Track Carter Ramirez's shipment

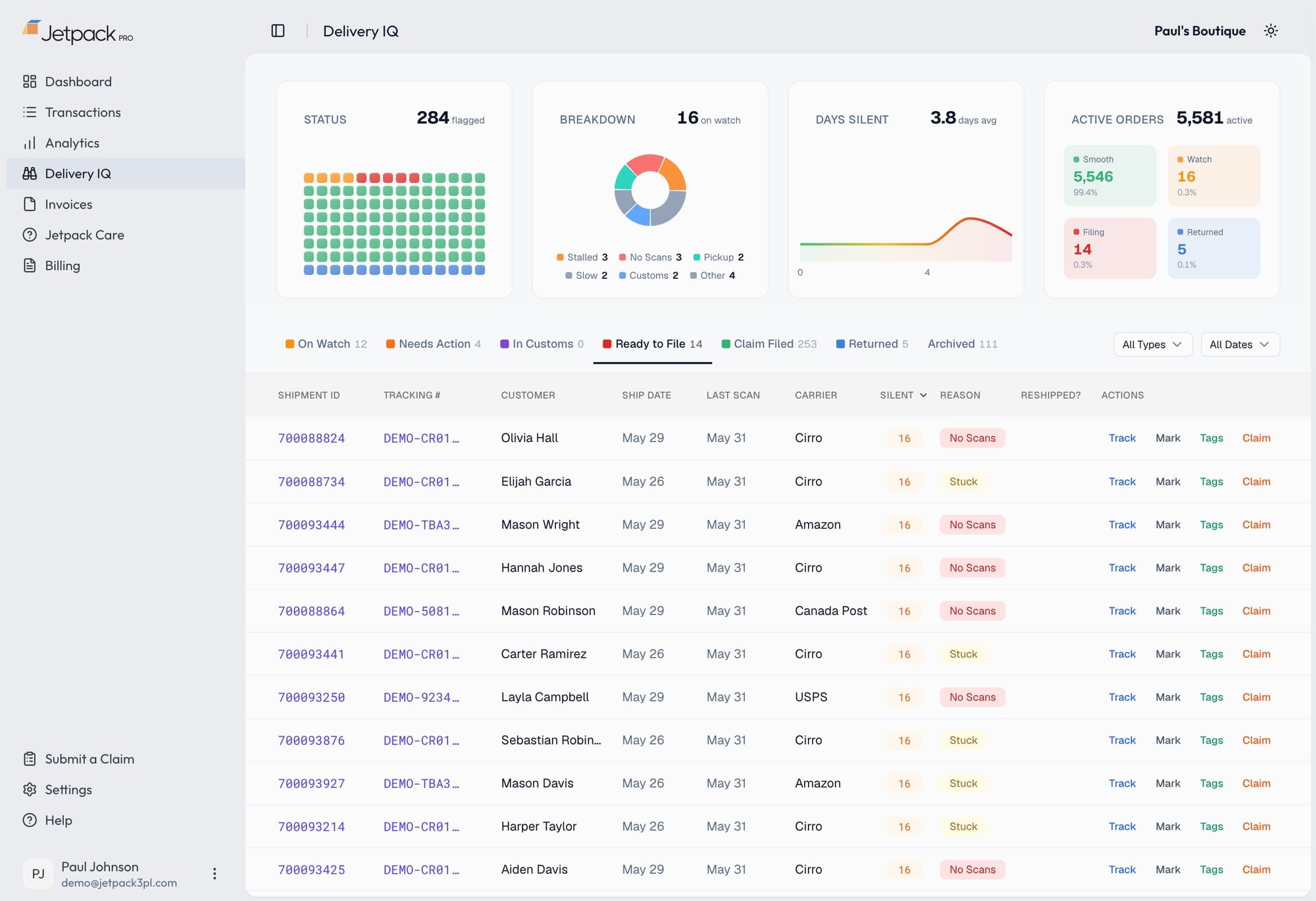[x=1122, y=654]
